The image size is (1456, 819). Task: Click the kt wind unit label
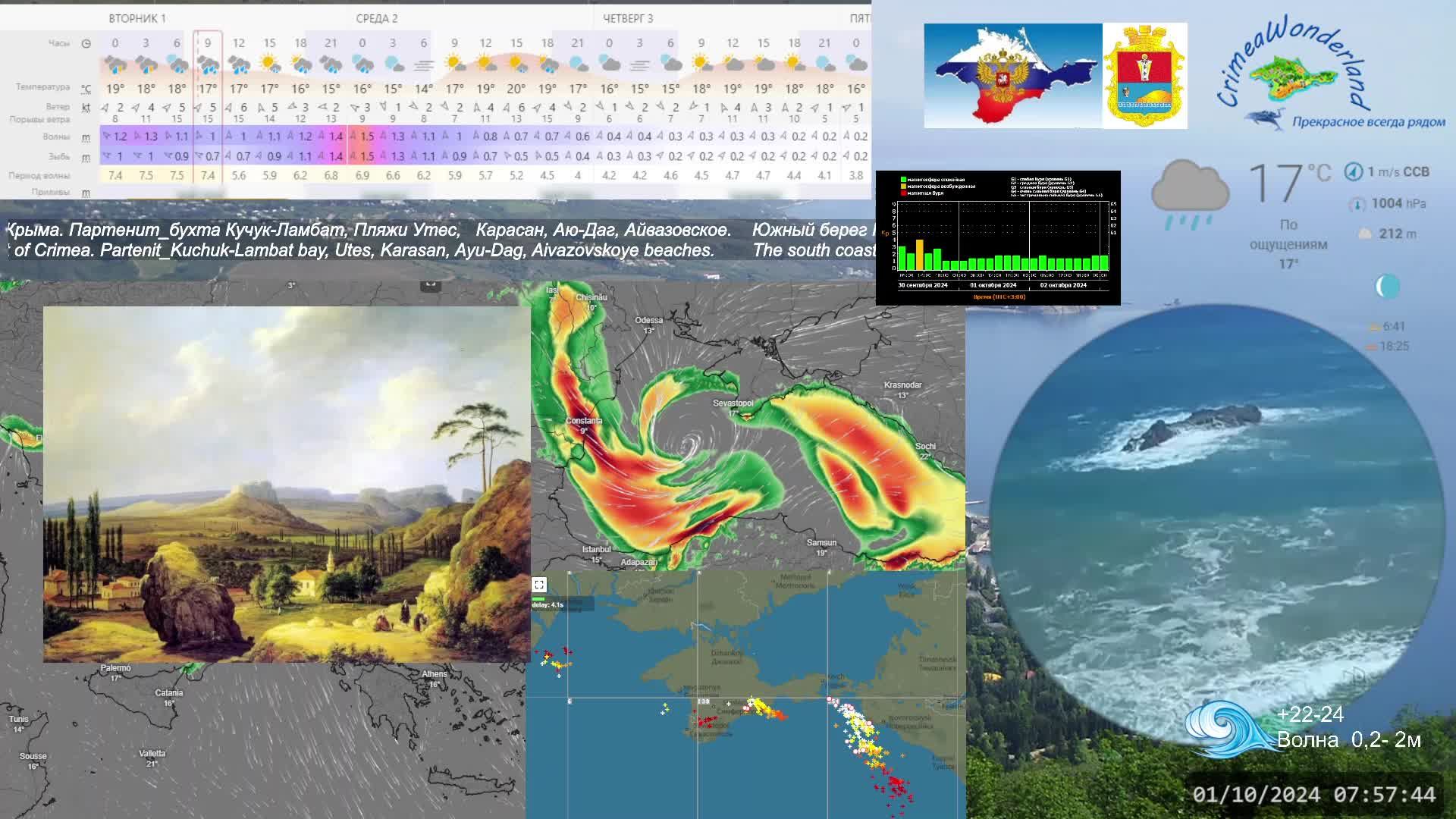click(86, 108)
